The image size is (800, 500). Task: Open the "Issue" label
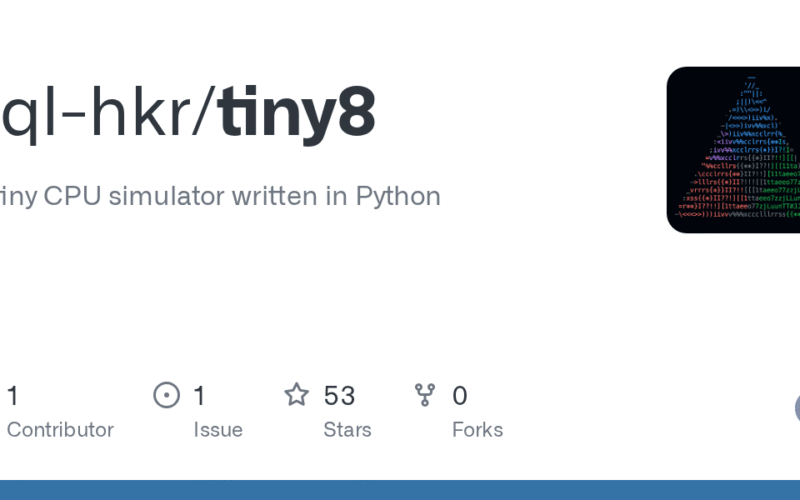coord(218,430)
